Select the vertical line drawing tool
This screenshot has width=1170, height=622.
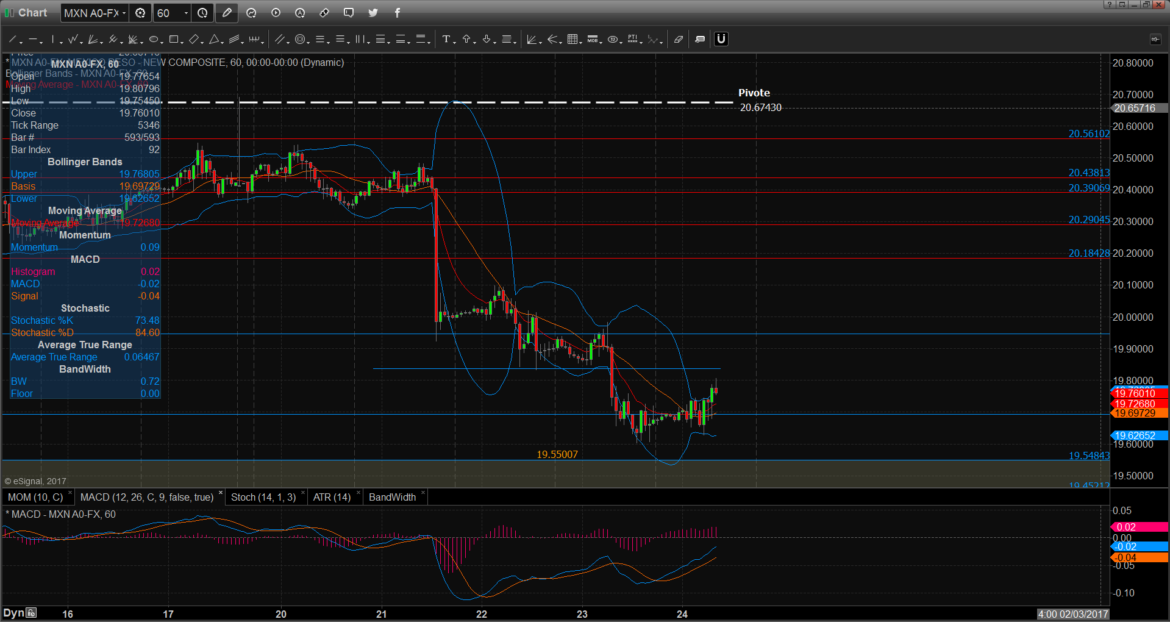click(52, 39)
